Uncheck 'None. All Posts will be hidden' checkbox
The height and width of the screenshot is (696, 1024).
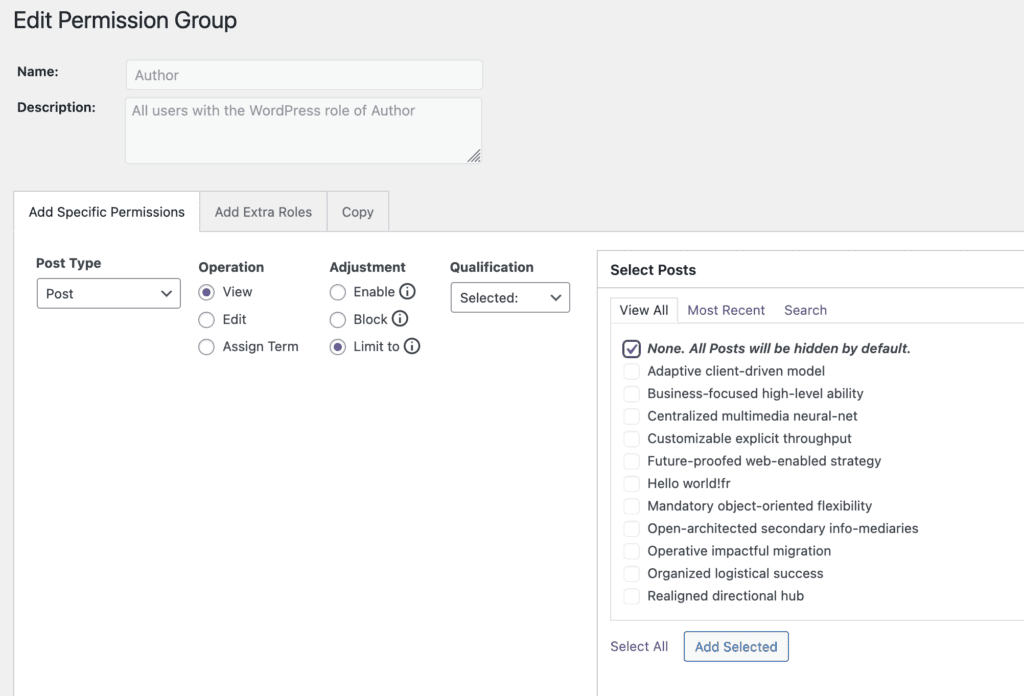[x=631, y=349]
